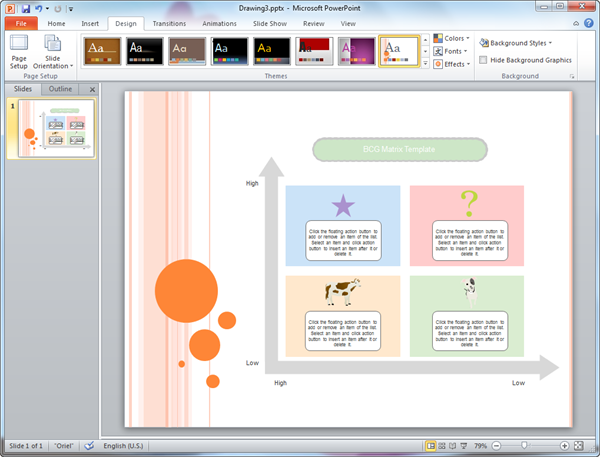Click the zoom slider in status bar

524,445
